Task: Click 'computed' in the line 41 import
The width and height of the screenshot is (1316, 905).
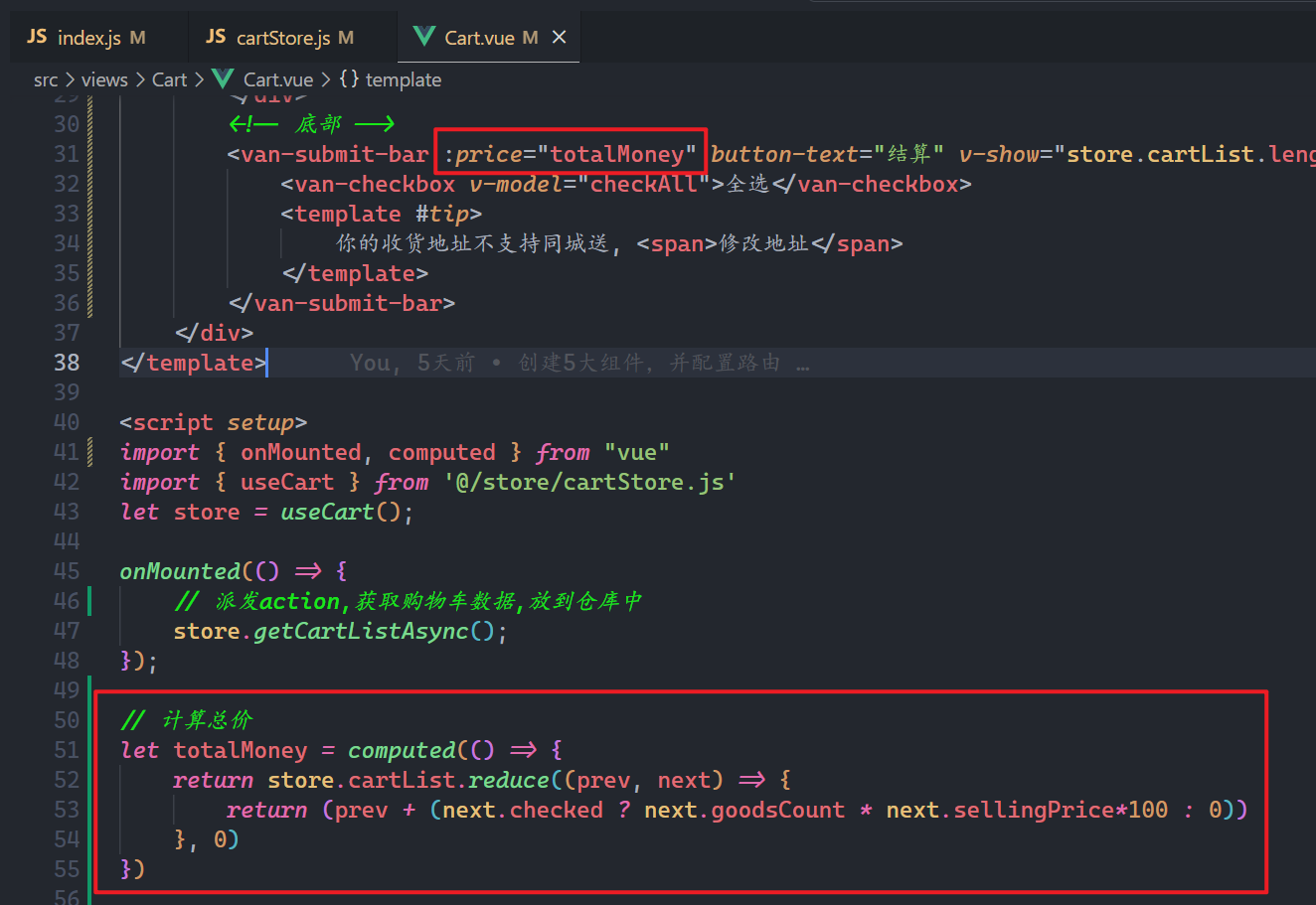Action: pos(442,452)
